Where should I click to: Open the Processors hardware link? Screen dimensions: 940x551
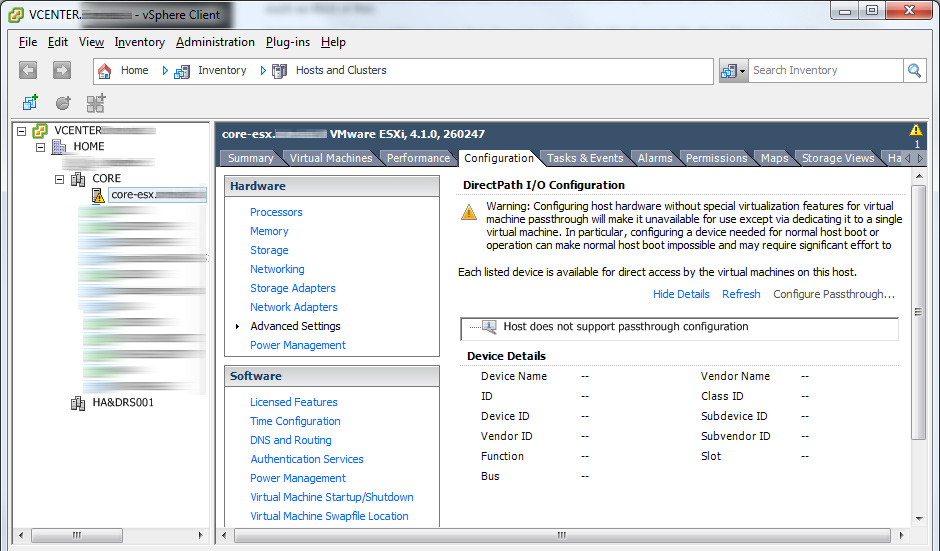click(276, 212)
